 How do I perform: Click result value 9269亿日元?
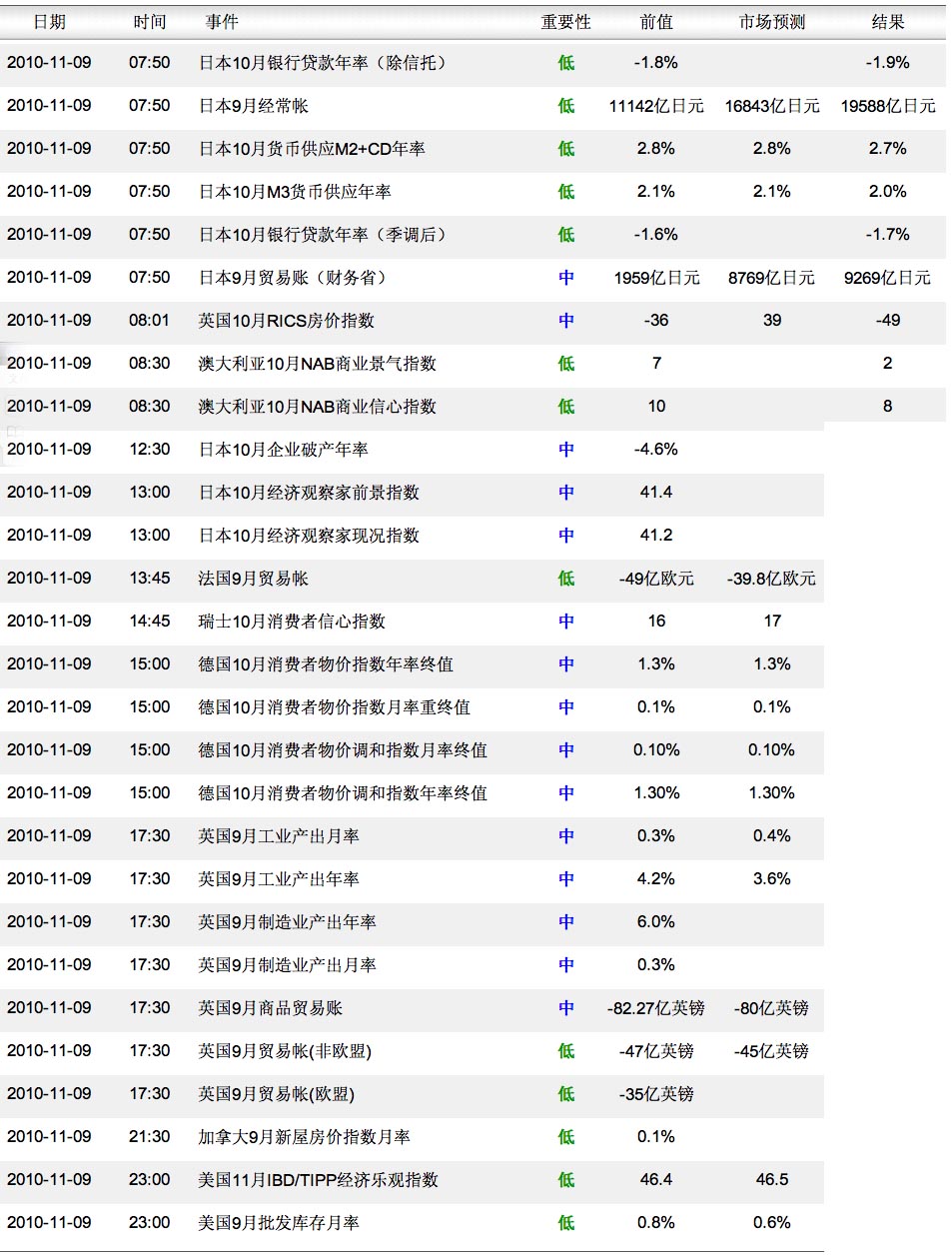coord(888,278)
